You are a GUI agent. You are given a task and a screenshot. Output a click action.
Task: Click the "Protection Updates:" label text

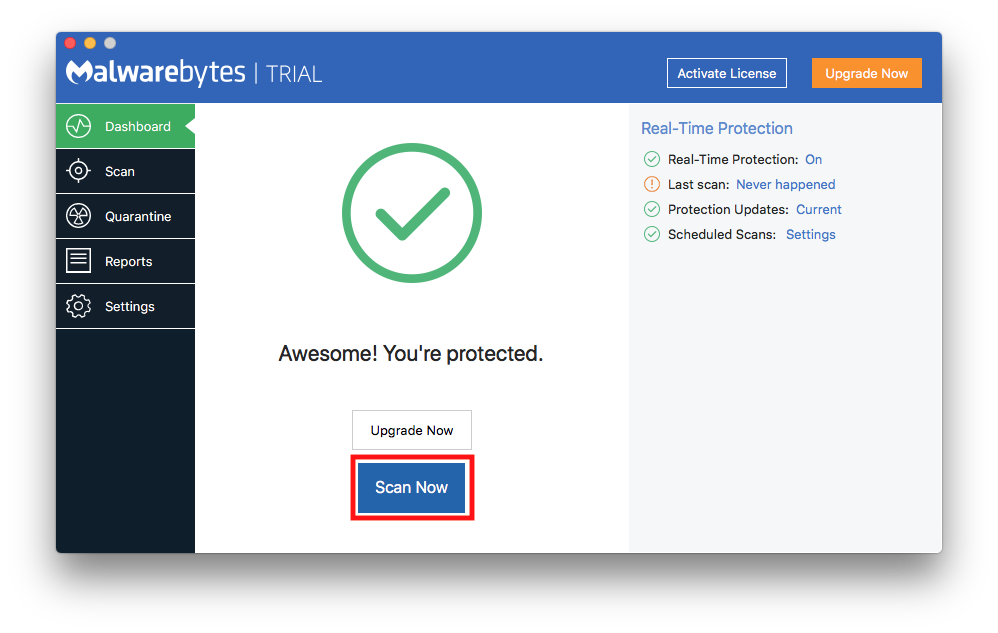click(x=728, y=209)
